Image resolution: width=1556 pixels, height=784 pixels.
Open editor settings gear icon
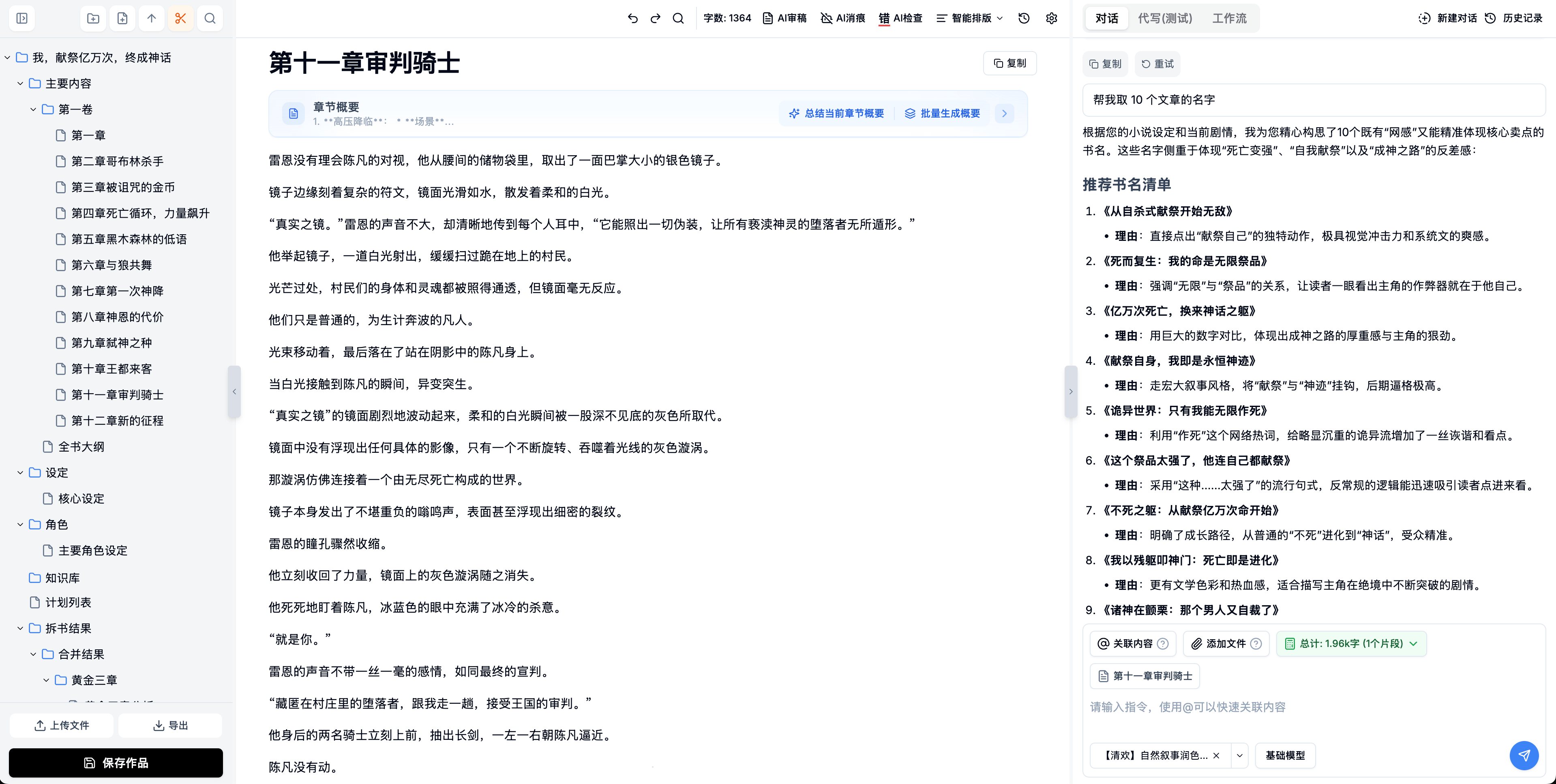[x=1052, y=18]
